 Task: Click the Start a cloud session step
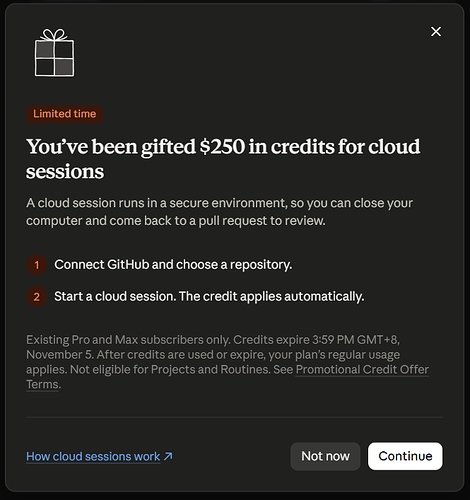point(209,296)
